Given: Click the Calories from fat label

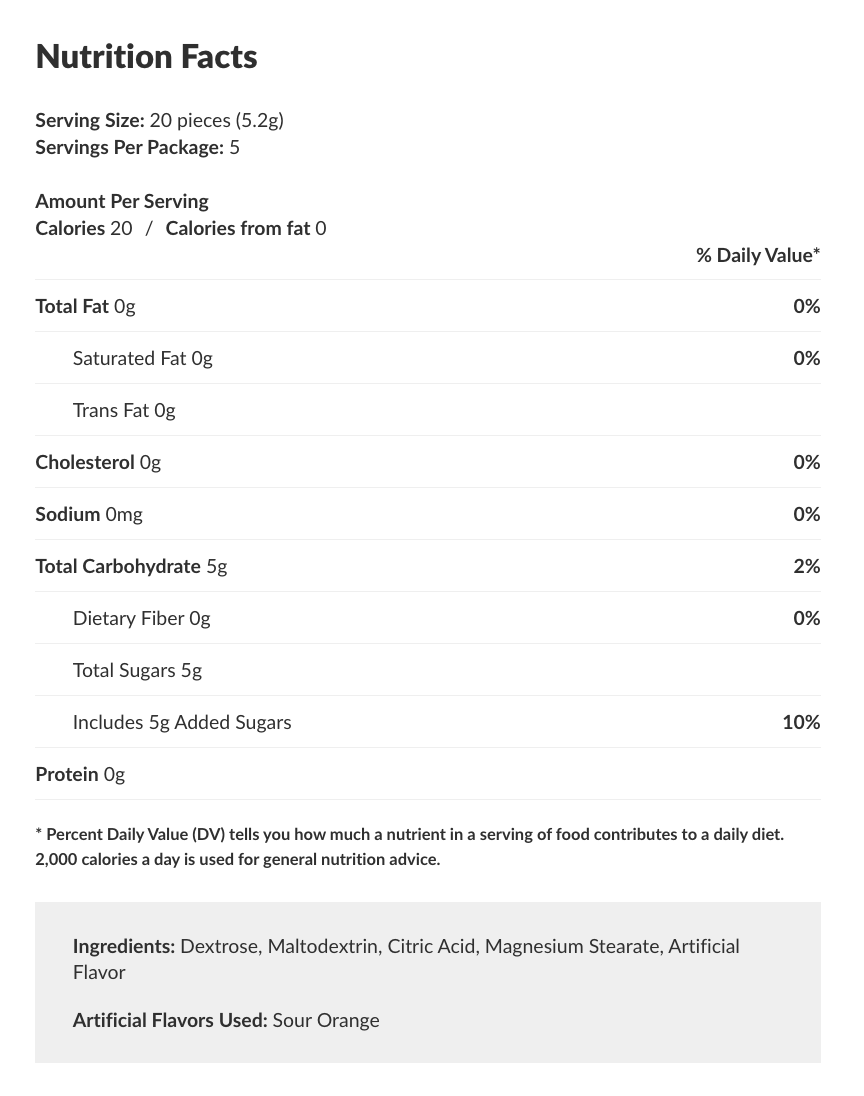Looking at the screenshot, I should click(238, 228).
